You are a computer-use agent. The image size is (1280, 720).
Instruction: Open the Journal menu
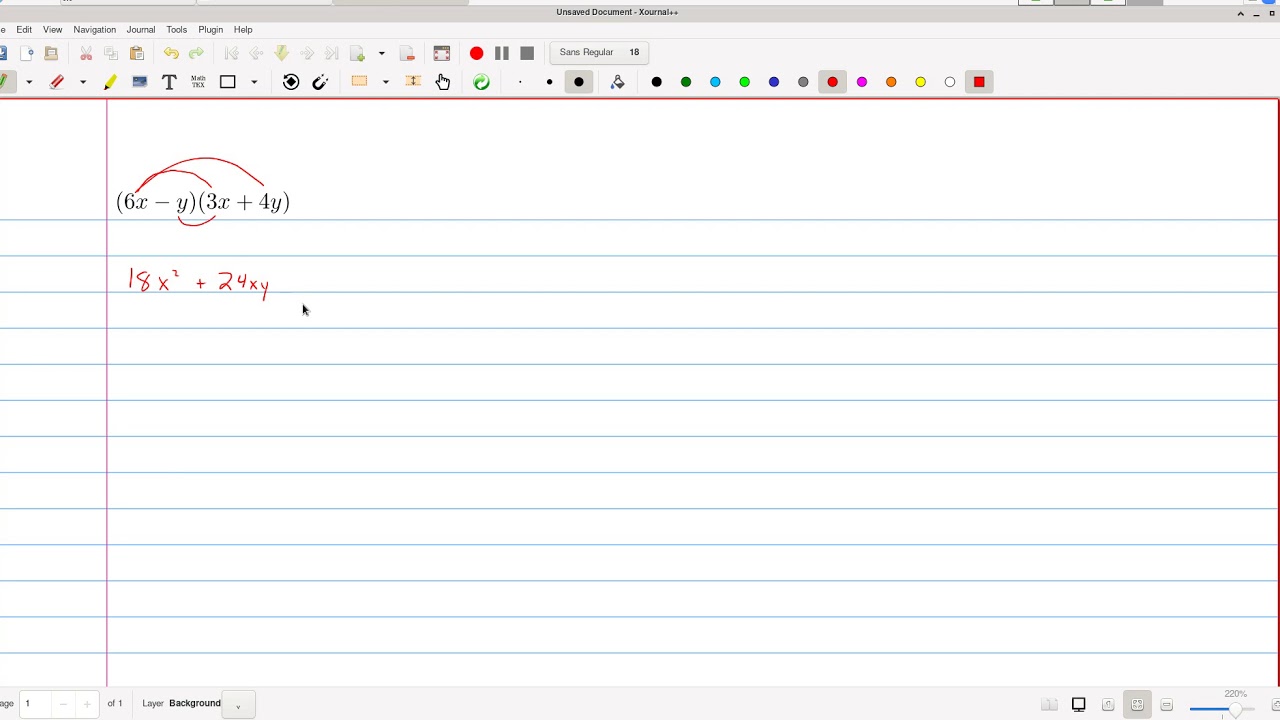click(x=140, y=30)
